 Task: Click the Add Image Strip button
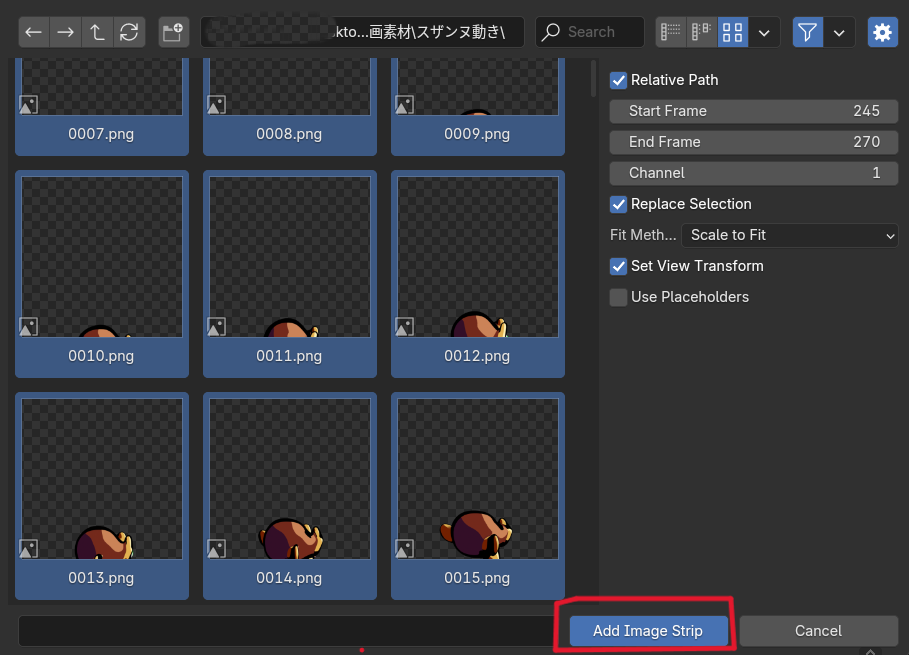[648, 631]
